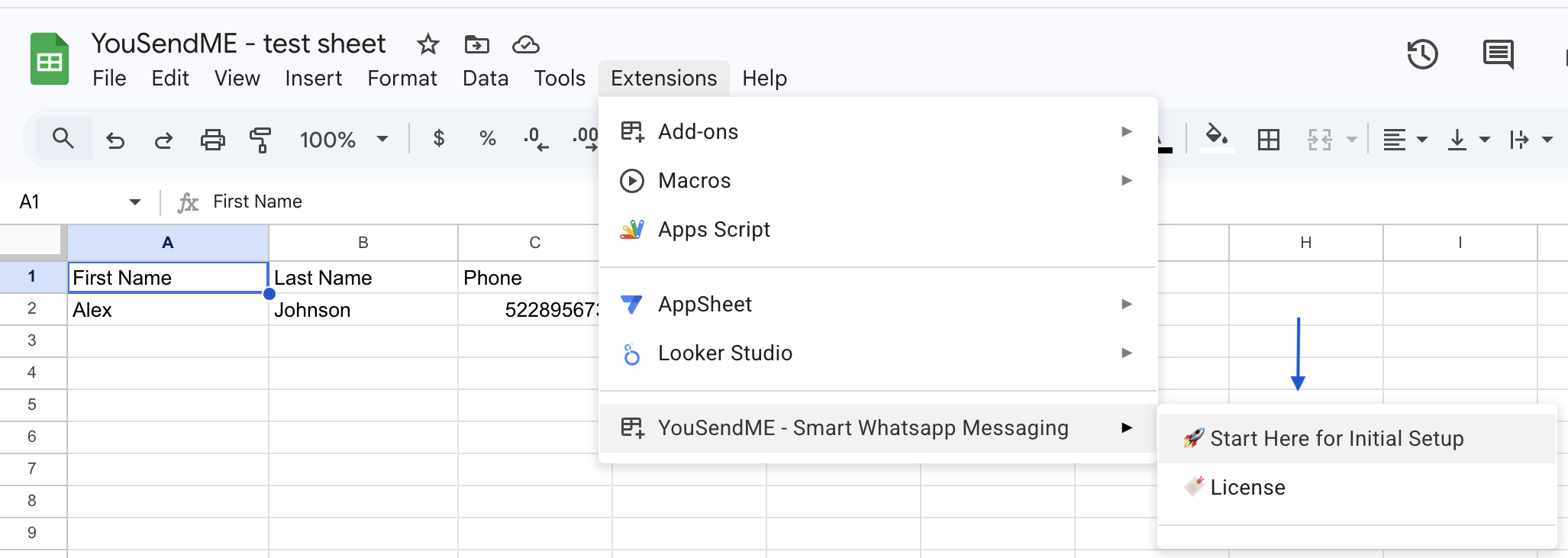Open the Insert menu
Screen dimensions: 1568x558
pyautogui.click(x=313, y=78)
